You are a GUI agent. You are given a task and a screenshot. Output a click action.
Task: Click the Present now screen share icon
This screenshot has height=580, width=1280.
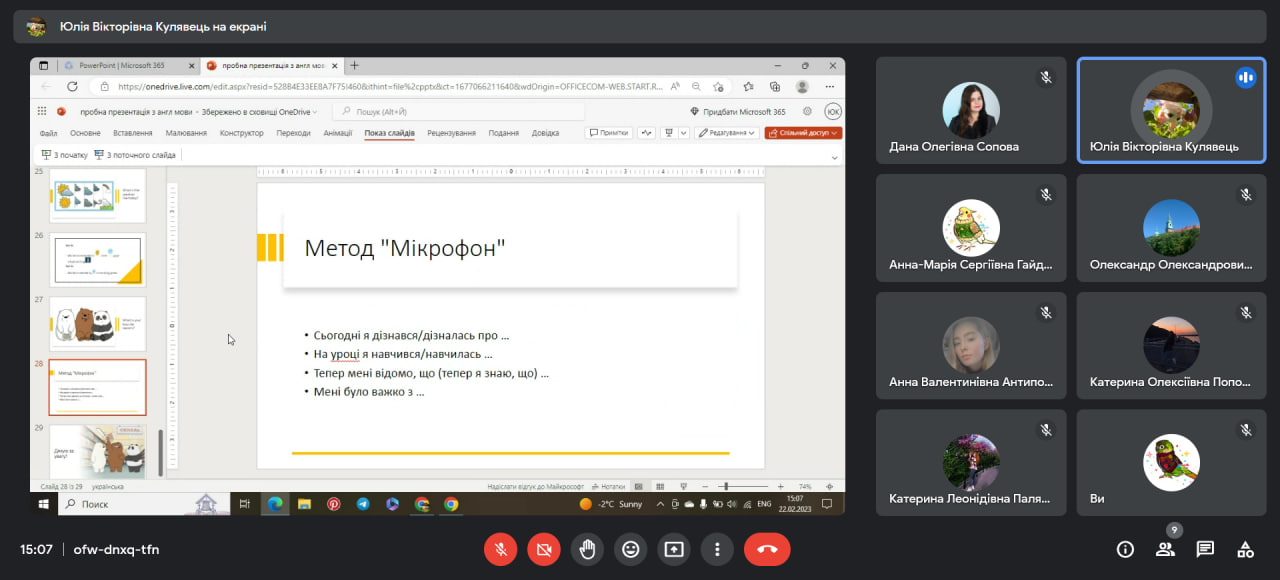pos(674,549)
